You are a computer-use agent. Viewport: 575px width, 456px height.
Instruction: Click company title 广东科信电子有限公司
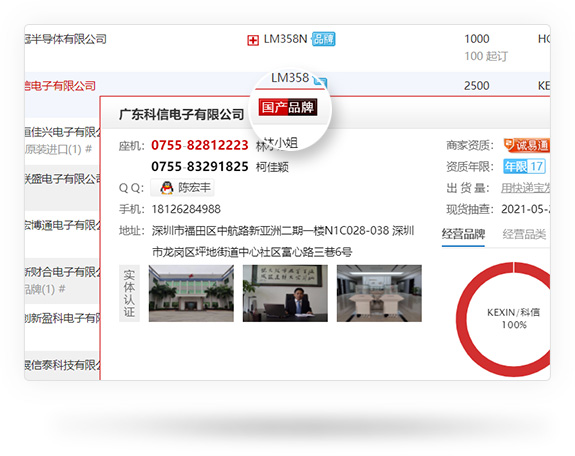point(182,114)
